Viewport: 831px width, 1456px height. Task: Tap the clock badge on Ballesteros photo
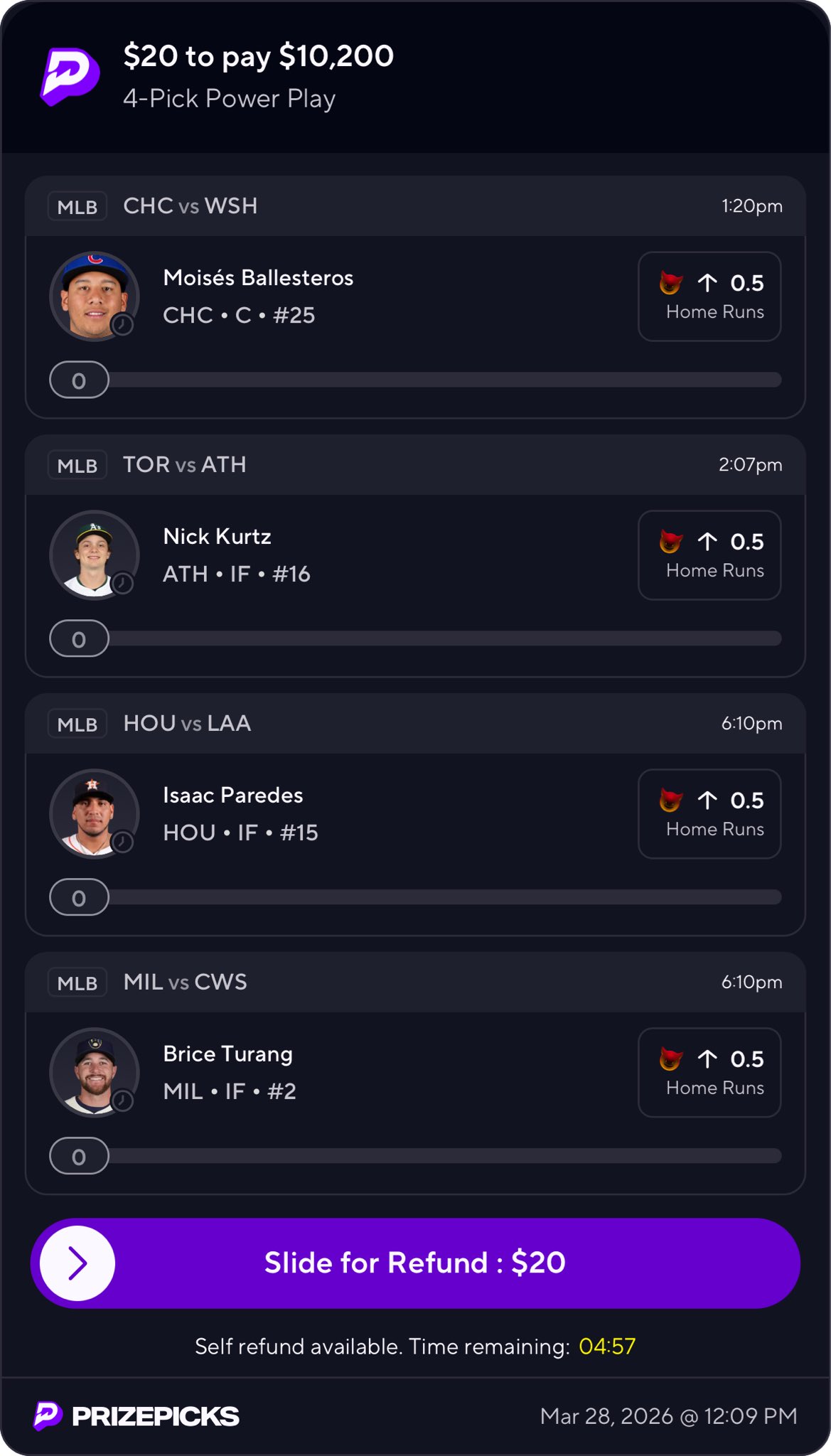123,325
